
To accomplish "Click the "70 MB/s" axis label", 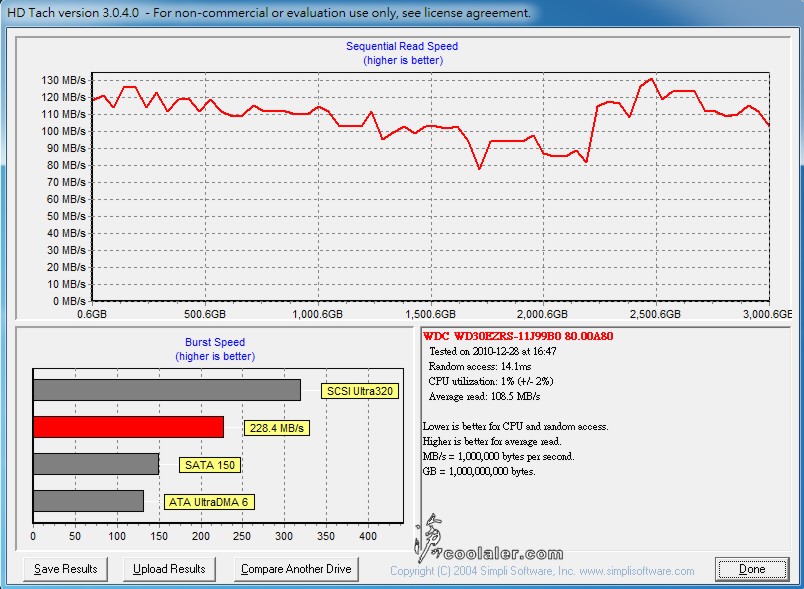I will pyautogui.click(x=66, y=182).
